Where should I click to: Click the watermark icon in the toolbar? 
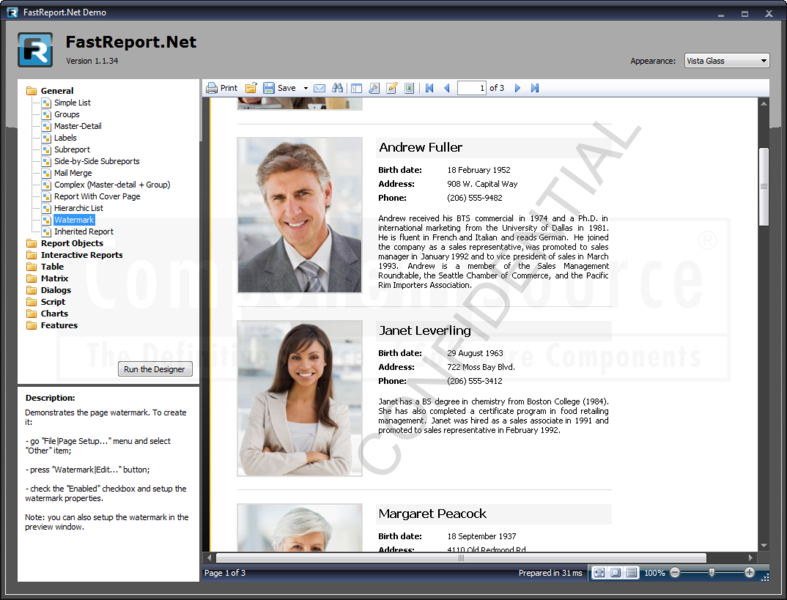click(x=409, y=88)
